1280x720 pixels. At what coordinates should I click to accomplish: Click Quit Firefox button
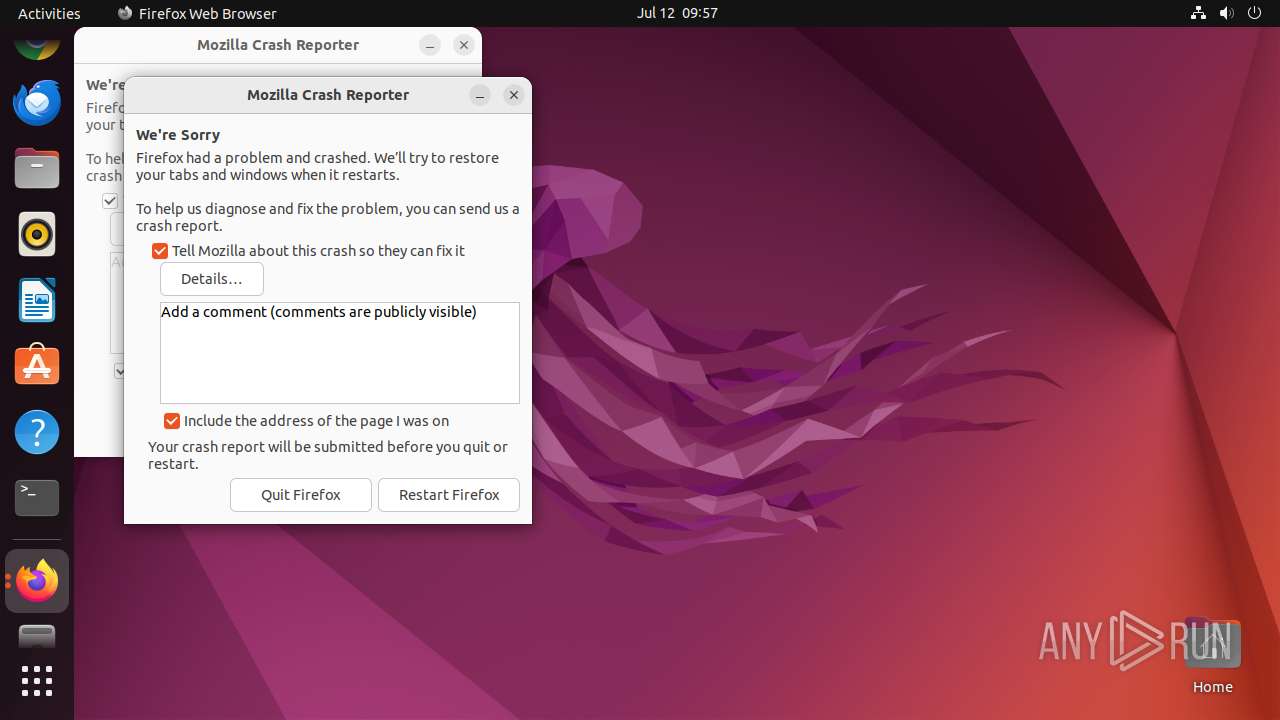pyautogui.click(x=301, y=495)
